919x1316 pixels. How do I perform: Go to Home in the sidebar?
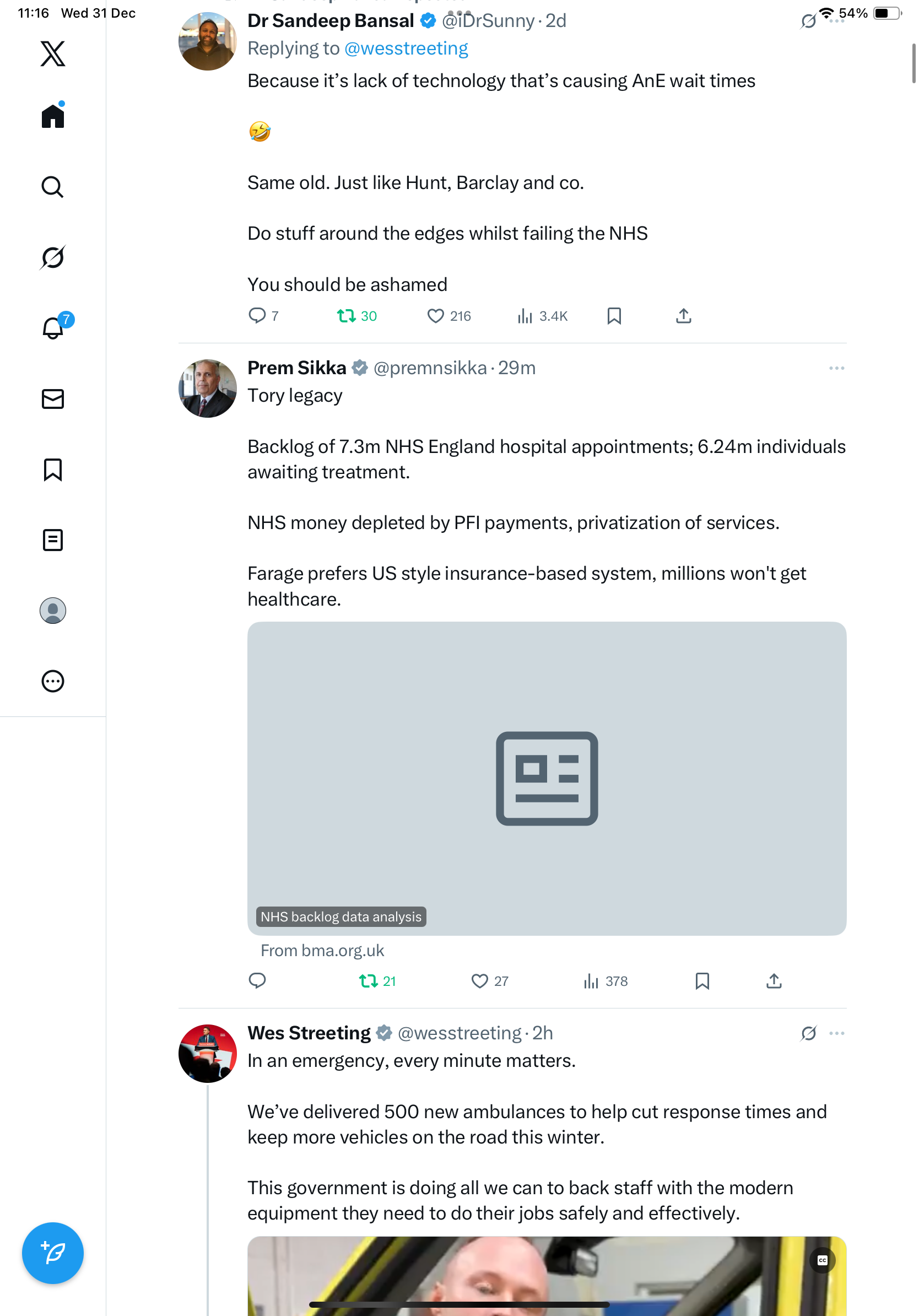tap(53, 116)
